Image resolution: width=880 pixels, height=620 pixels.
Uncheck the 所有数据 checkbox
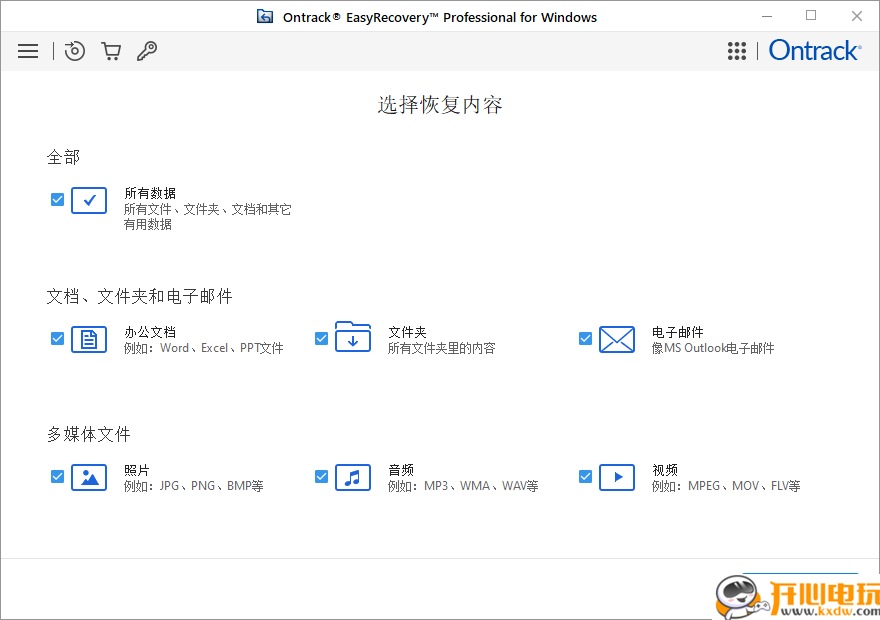pyautogui.click(x=57, y=199)
